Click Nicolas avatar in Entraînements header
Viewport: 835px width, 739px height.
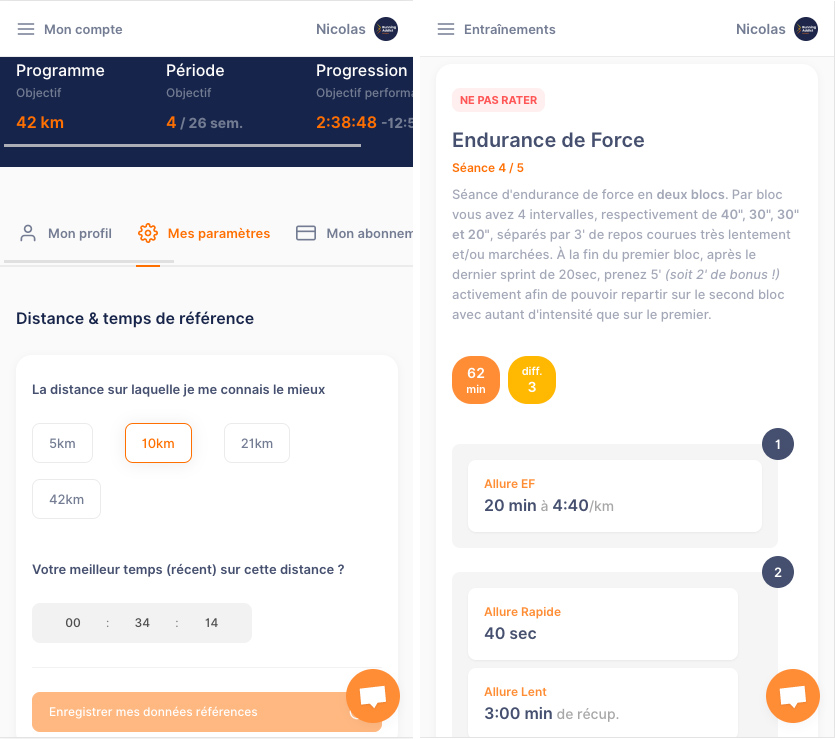pyautogui.click(x=806, y=29)
